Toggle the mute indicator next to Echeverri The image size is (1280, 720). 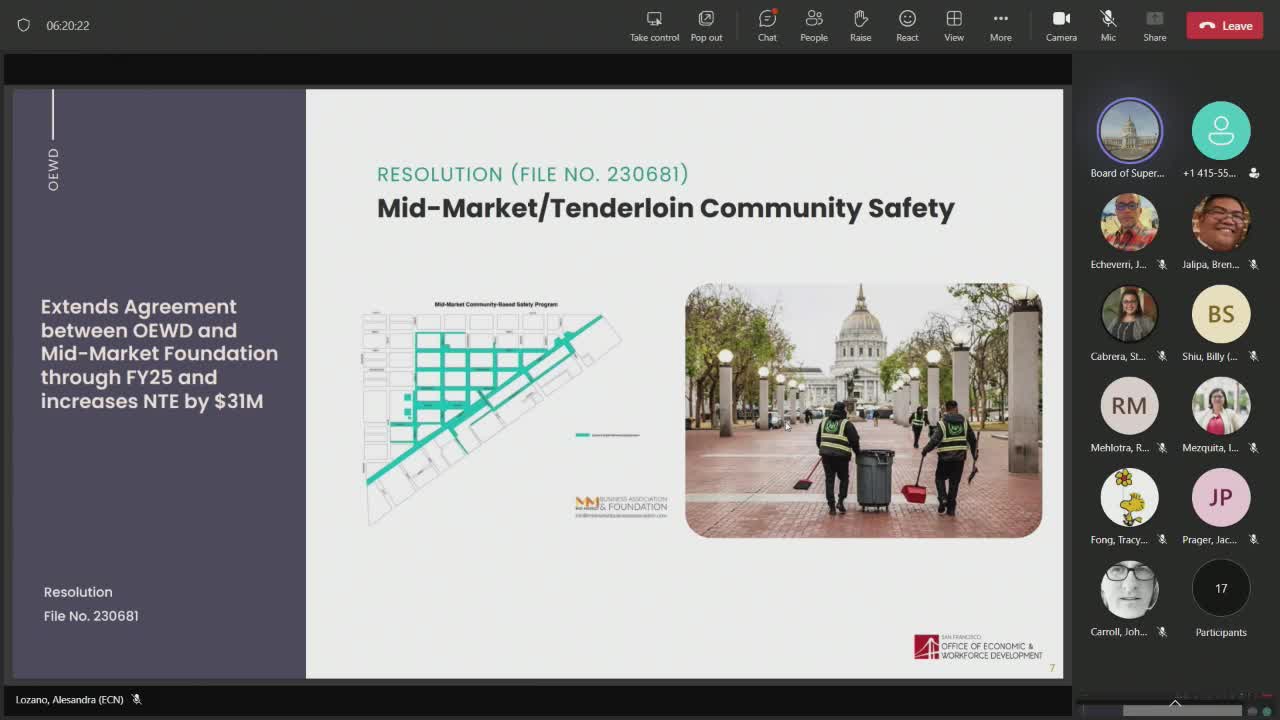click(x=1161, y=264)
